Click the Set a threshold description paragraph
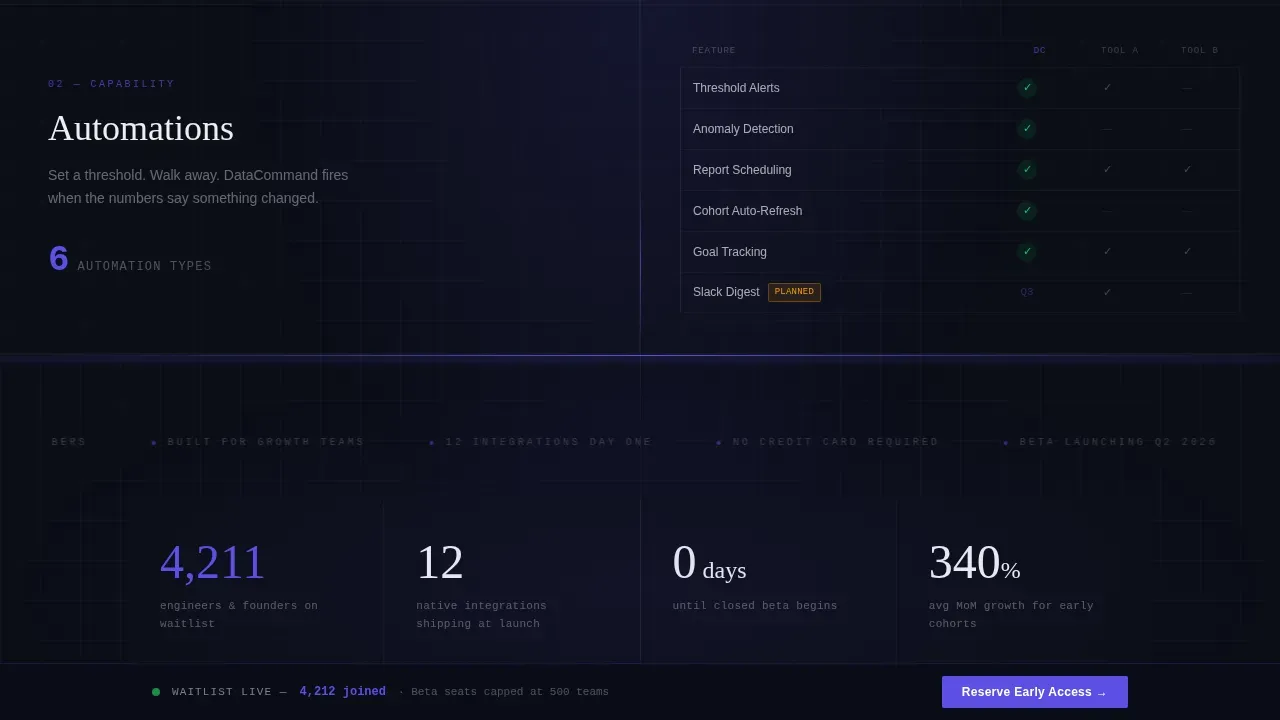 pos(198,187)
